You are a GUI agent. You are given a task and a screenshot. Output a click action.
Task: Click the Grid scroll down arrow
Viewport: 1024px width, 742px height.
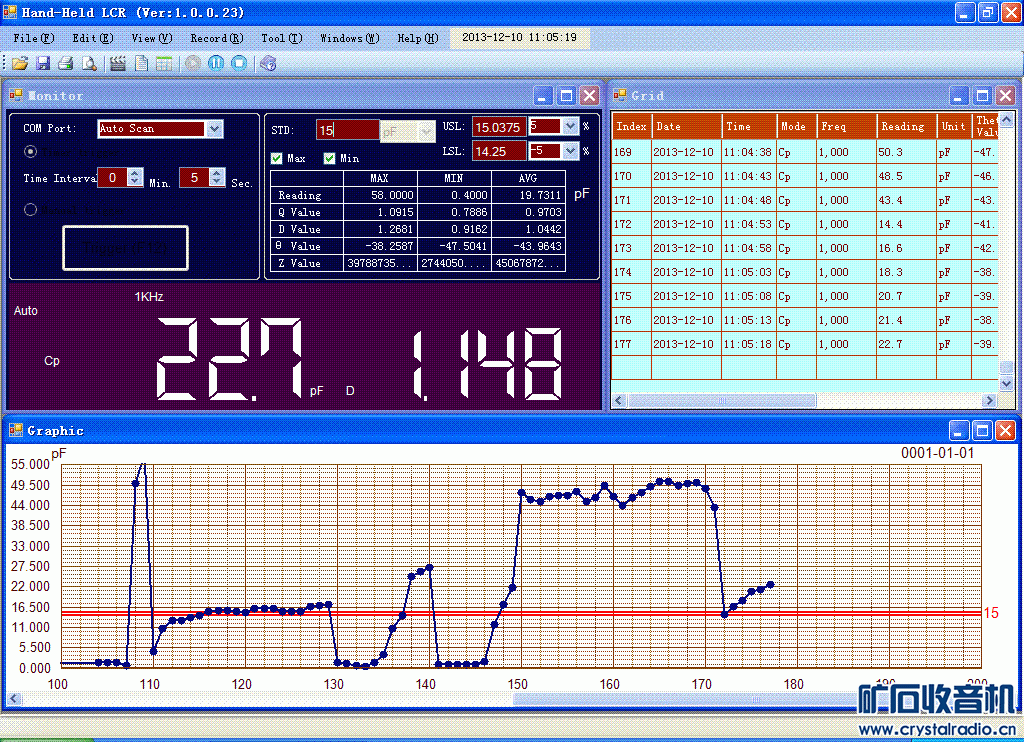1006,383
